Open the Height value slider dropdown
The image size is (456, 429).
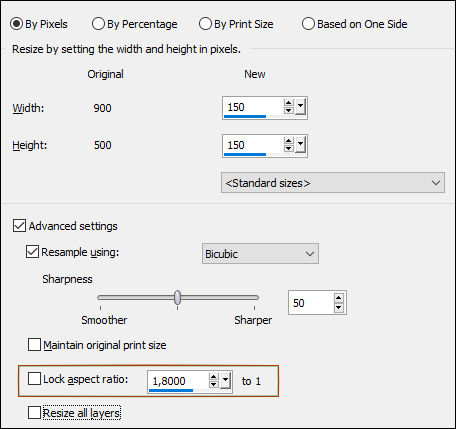(300, 144)
